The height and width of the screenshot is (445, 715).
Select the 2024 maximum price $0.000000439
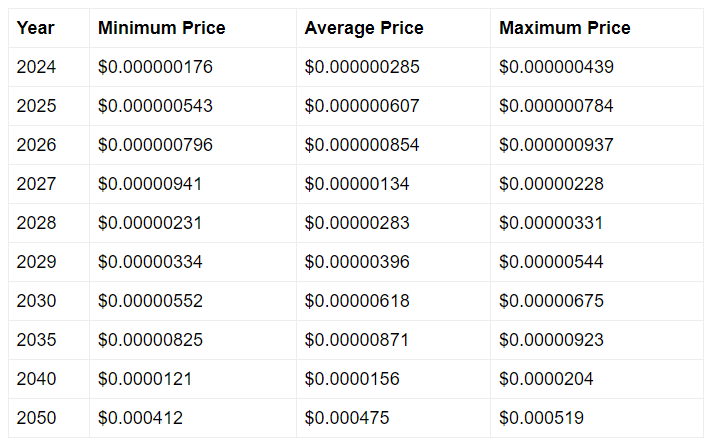click(556, 67)
